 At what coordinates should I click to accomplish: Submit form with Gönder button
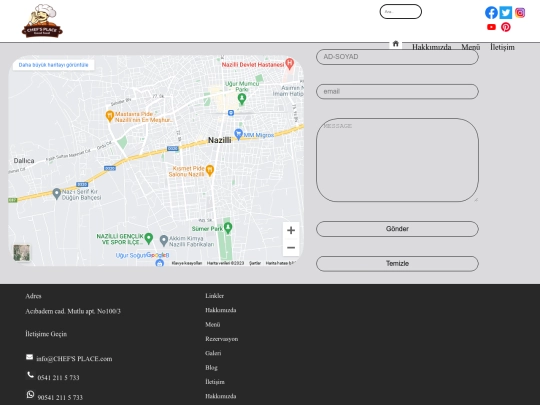397,229
